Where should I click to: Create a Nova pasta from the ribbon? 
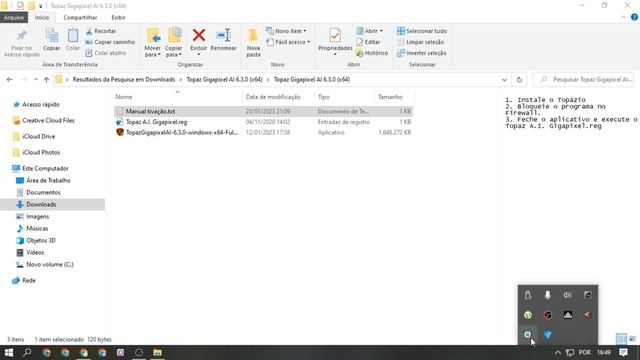(253, 42)
